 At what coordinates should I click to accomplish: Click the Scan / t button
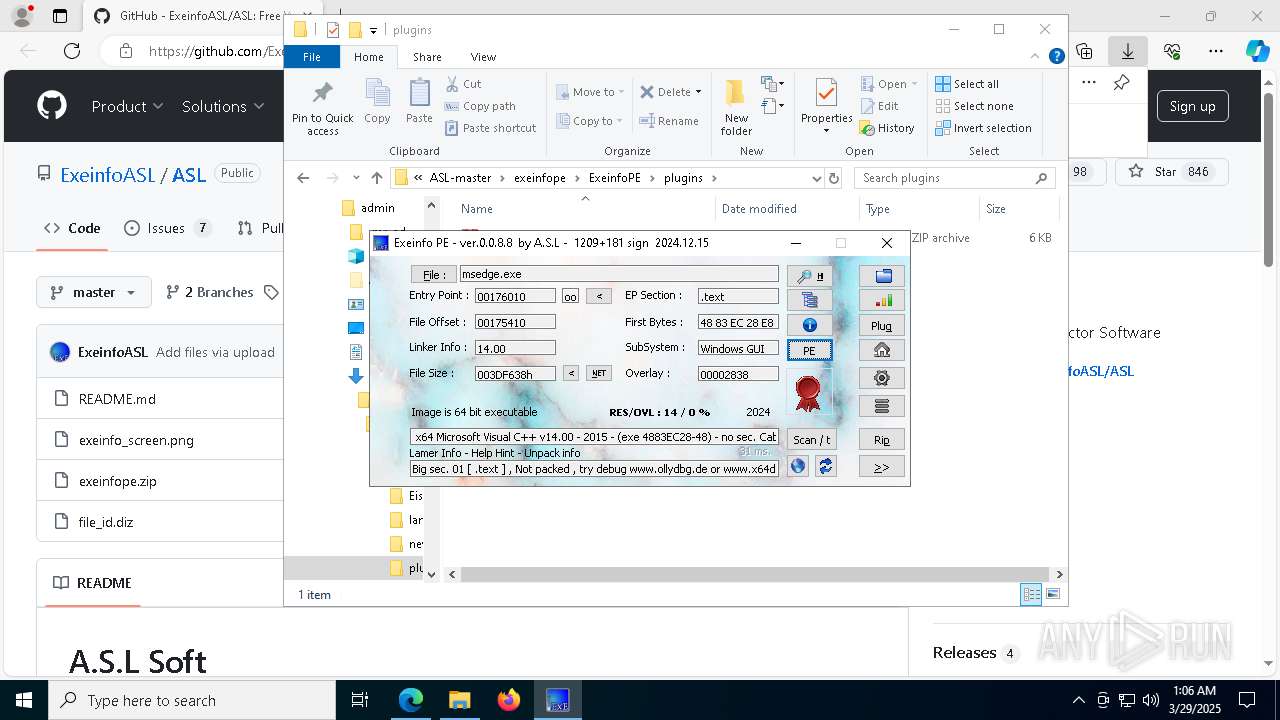tap(811, 439)
